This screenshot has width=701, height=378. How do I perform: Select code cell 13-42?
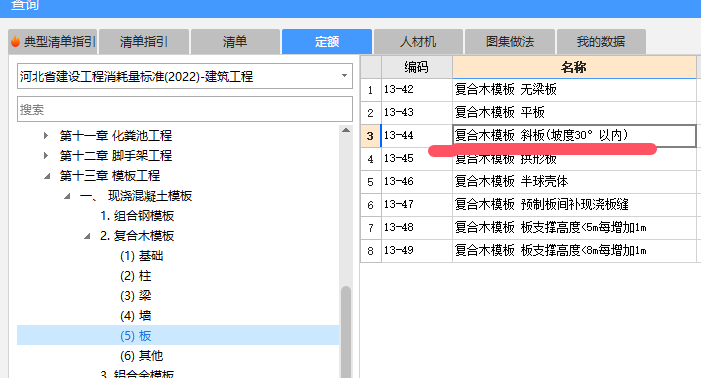[x=417, y=90]
